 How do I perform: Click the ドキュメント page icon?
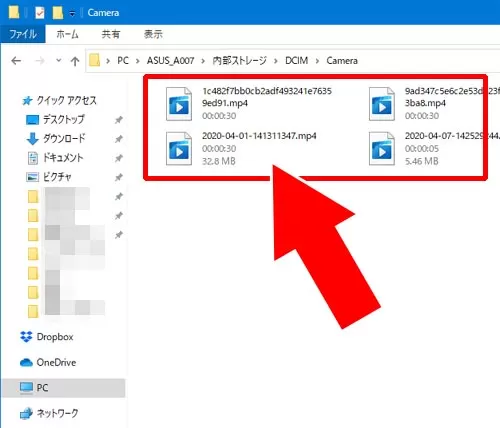click(33, 158)
